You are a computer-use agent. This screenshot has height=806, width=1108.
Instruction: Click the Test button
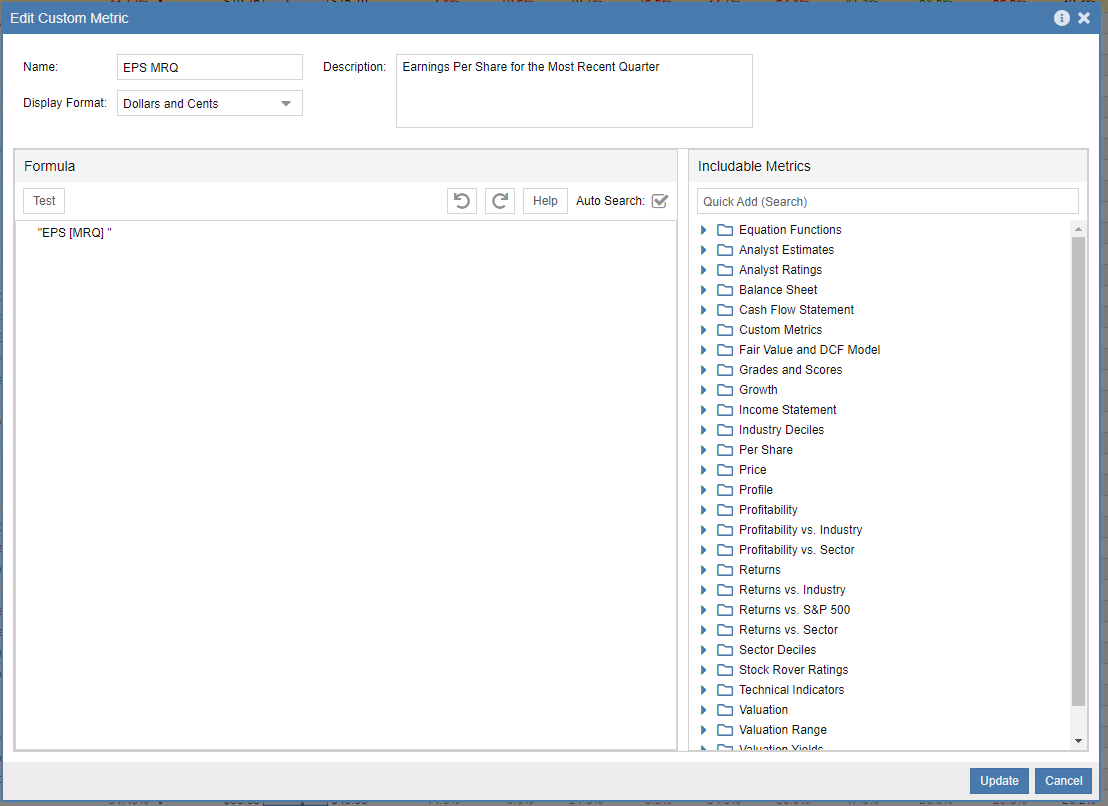pyautogui.click(x=43, y=200)
